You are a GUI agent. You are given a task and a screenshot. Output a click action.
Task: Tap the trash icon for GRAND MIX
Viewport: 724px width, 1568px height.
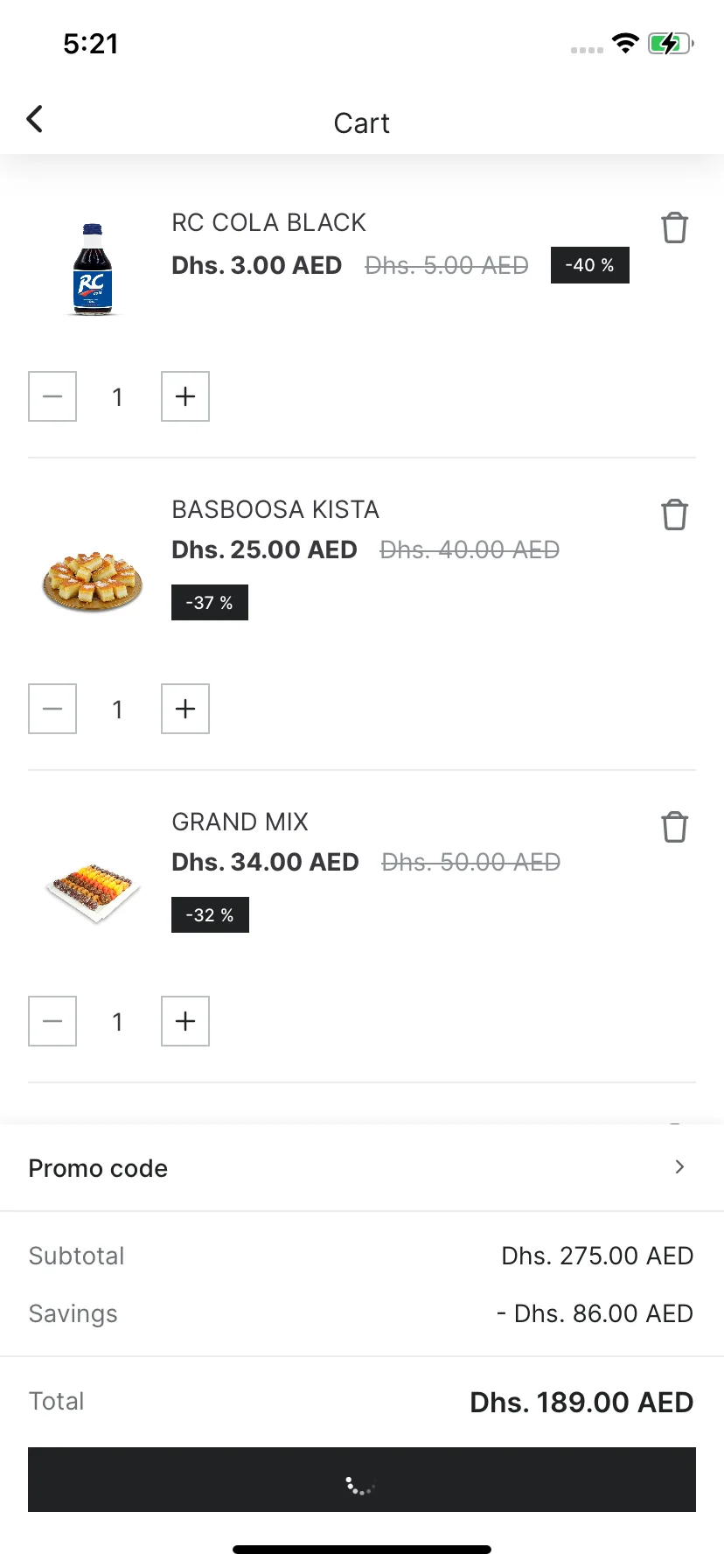tap(674, 827)
